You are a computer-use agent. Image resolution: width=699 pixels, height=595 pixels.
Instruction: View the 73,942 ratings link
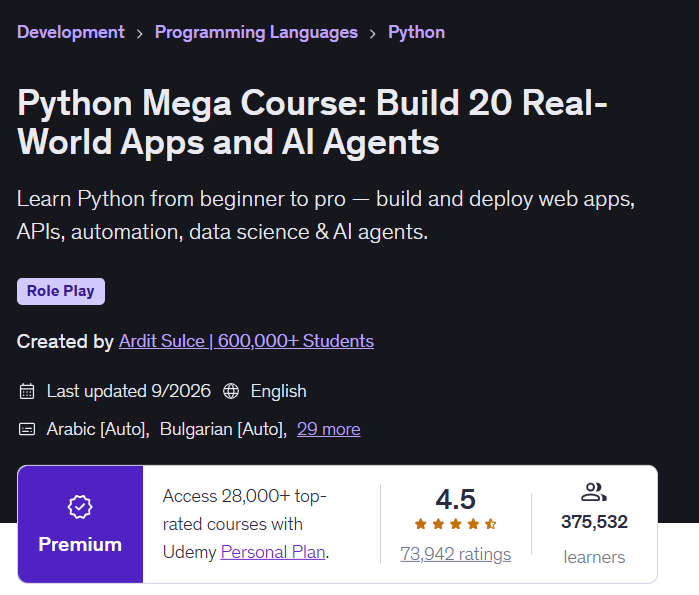(x=456, y=554)
